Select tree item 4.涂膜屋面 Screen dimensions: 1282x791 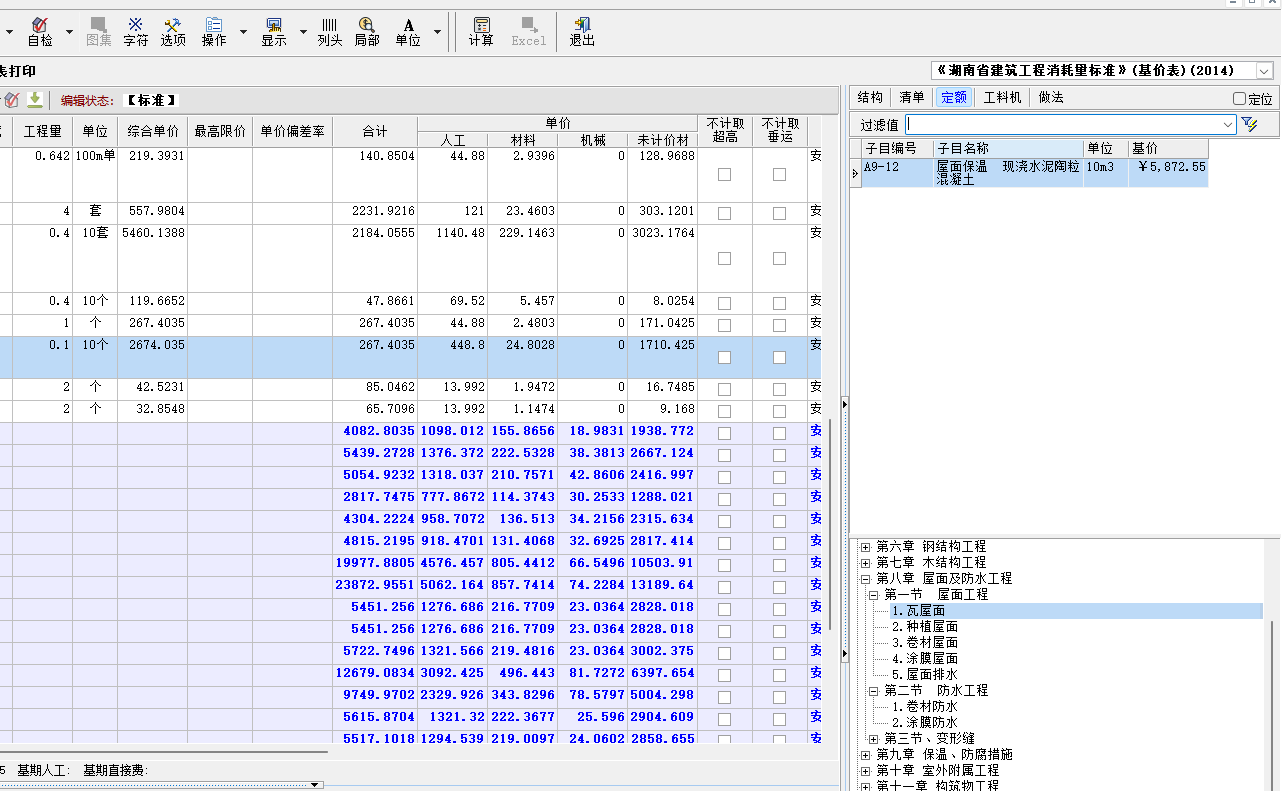click(x=925, y=659)
